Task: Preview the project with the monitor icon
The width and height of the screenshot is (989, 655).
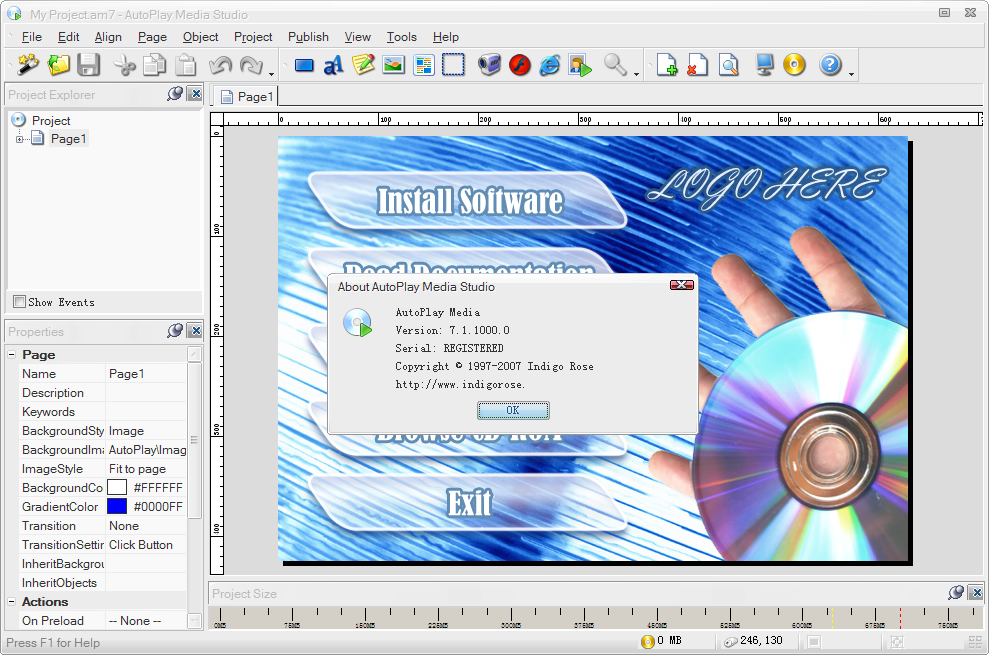Action: [764, 64]
